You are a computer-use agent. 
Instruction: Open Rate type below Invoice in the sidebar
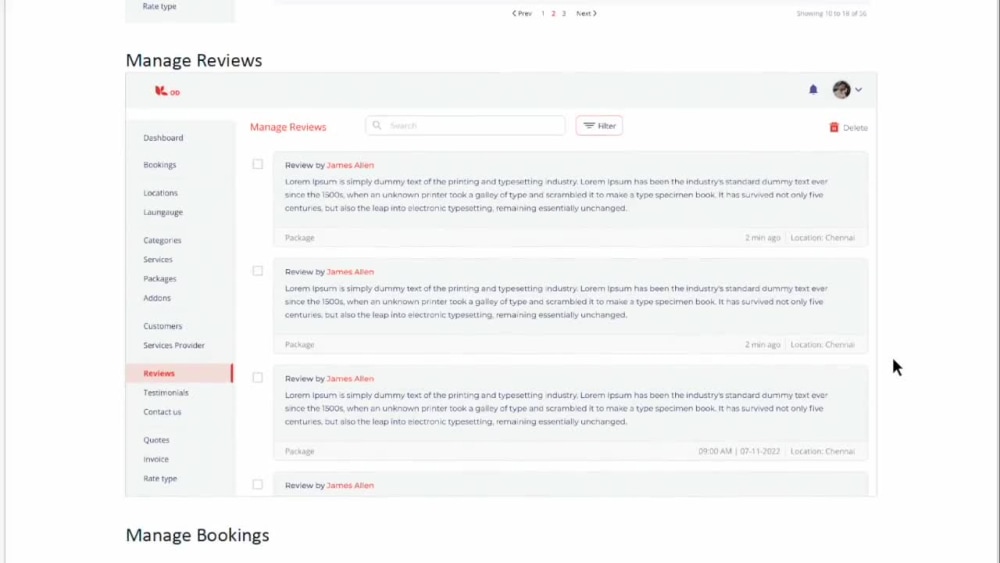coord(160,478)
